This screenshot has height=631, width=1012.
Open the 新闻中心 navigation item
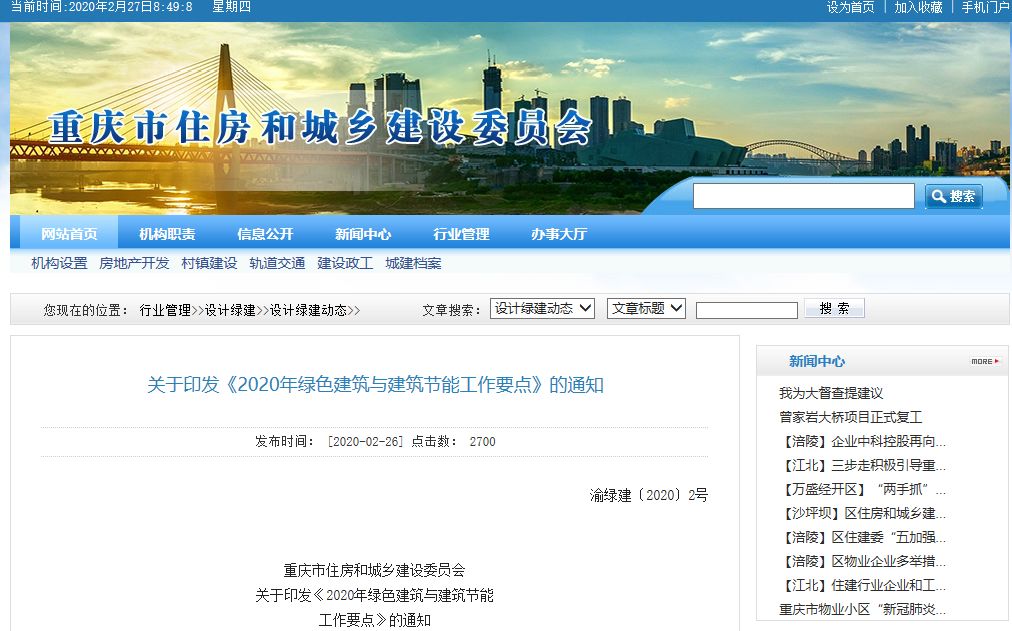click(363, 234)
